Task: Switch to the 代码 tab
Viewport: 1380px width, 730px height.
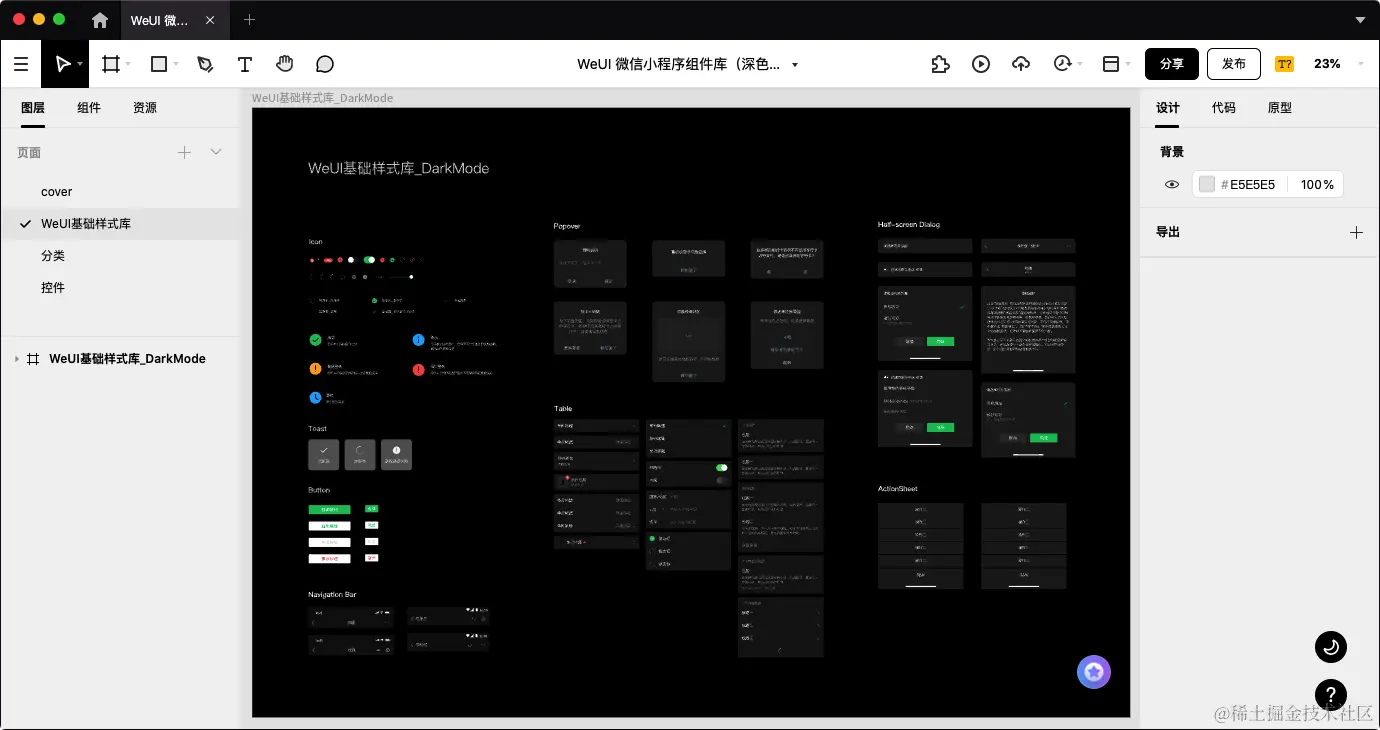Action: pos(1224,107)
